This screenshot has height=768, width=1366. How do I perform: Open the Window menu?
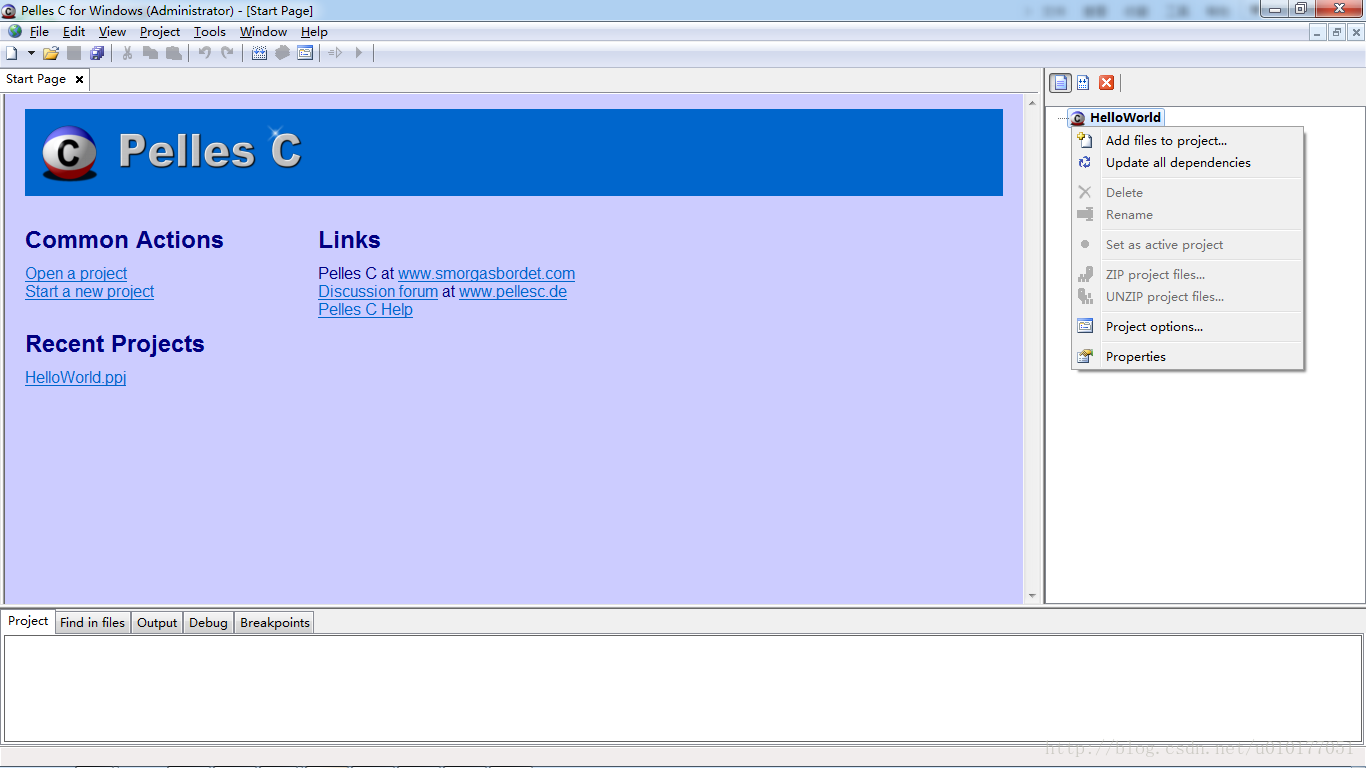[x=263, y=32]
